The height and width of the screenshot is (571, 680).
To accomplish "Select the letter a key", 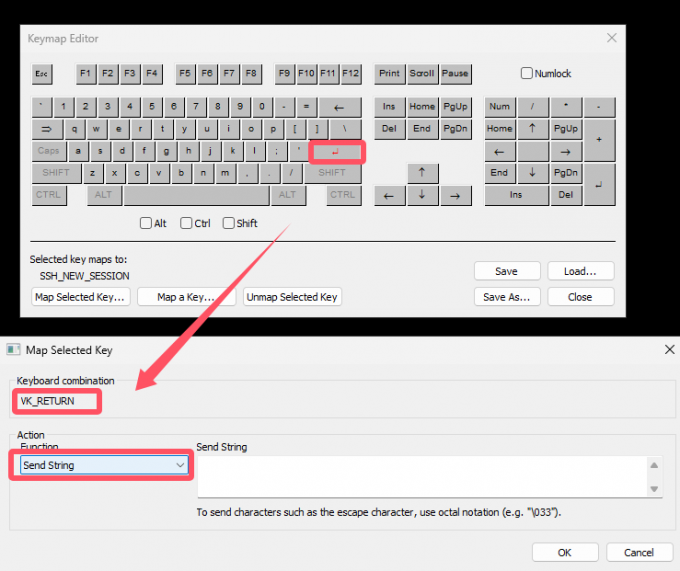I will point(78,151).
